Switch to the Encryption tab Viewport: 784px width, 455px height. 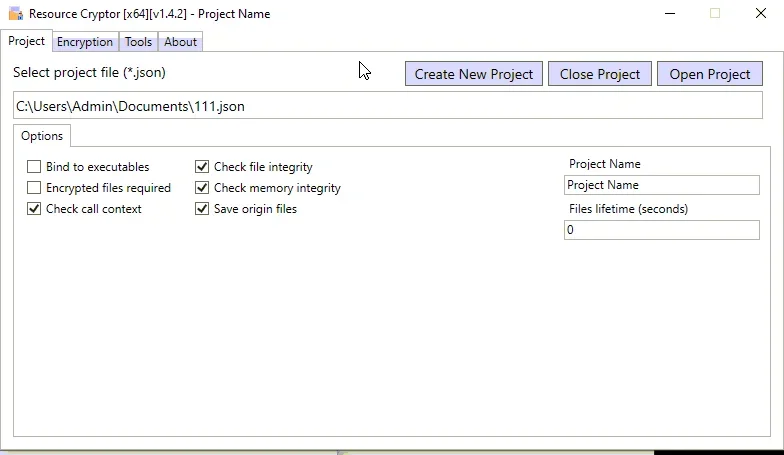coord(85,42)
